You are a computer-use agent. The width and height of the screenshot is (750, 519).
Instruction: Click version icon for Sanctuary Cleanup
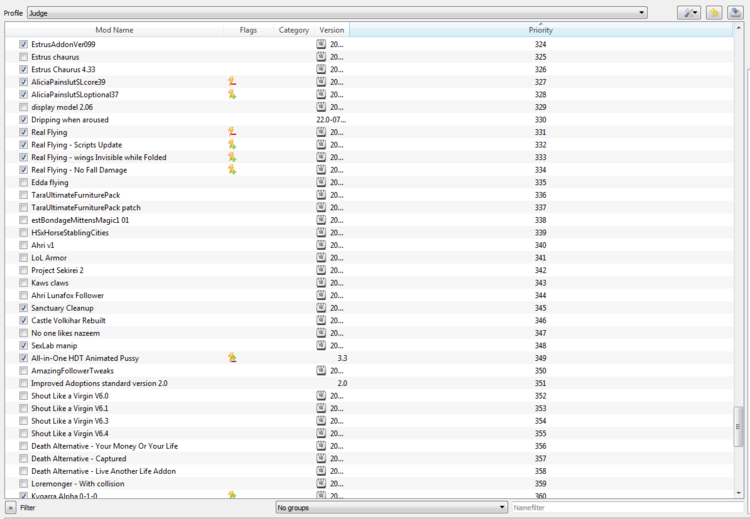pos(321,308)
